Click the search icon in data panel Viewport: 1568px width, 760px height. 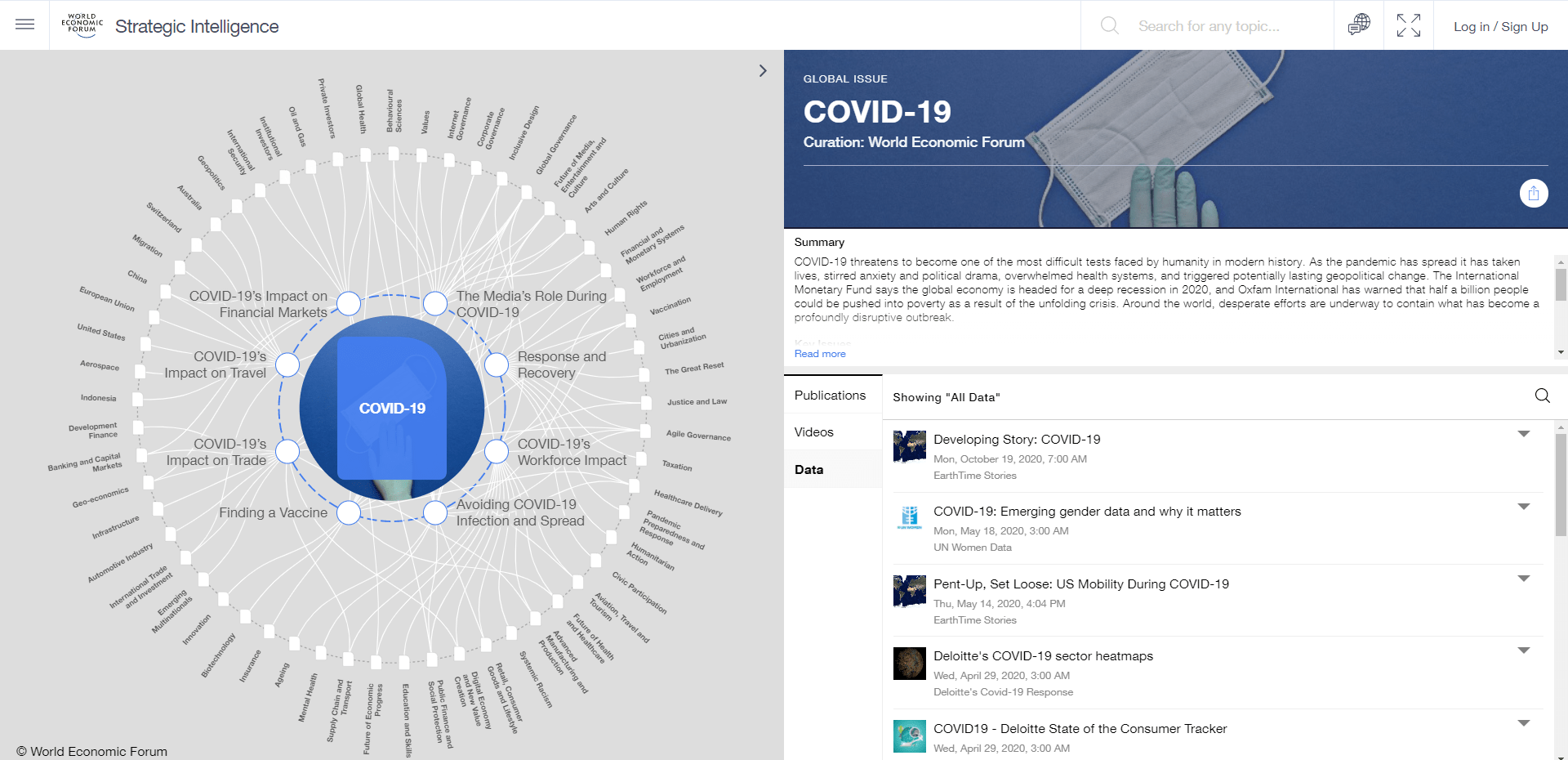click(x=1542, y=396)
